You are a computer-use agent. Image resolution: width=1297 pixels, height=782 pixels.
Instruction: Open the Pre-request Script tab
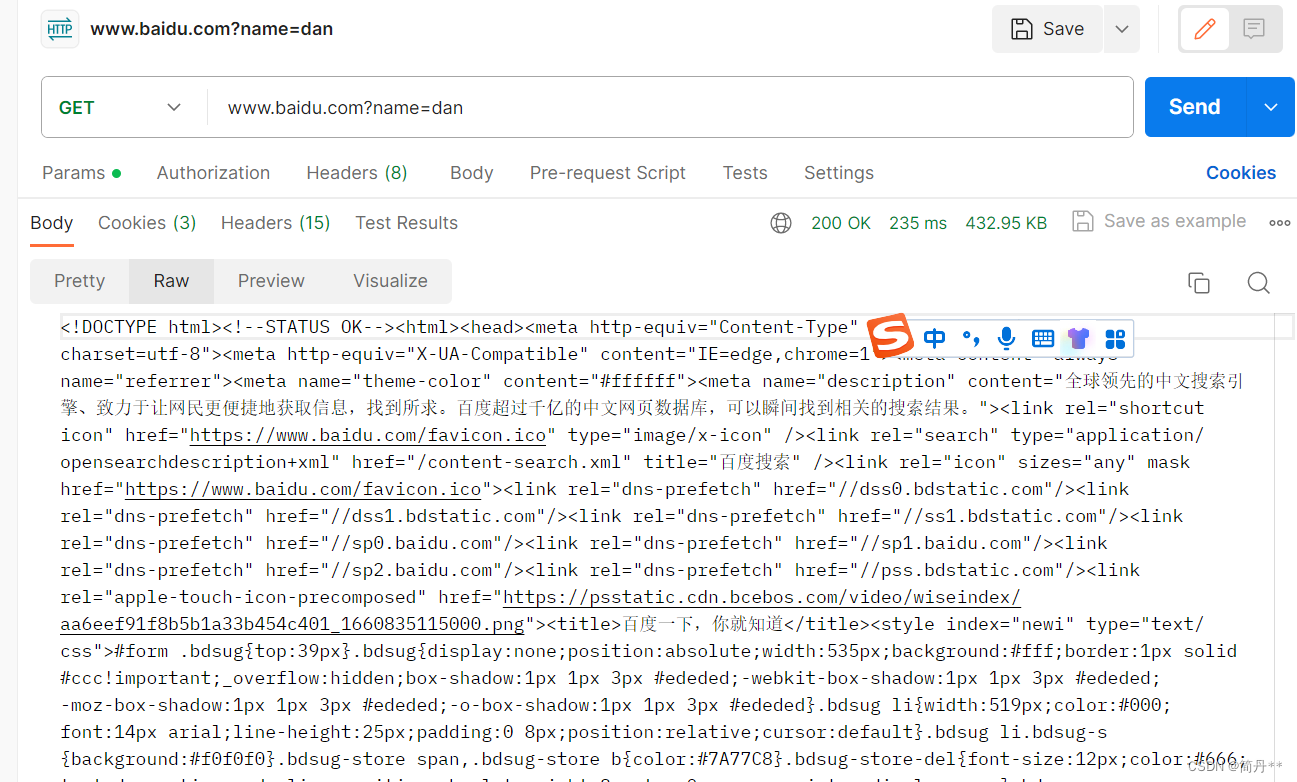(x=608, y=173)
